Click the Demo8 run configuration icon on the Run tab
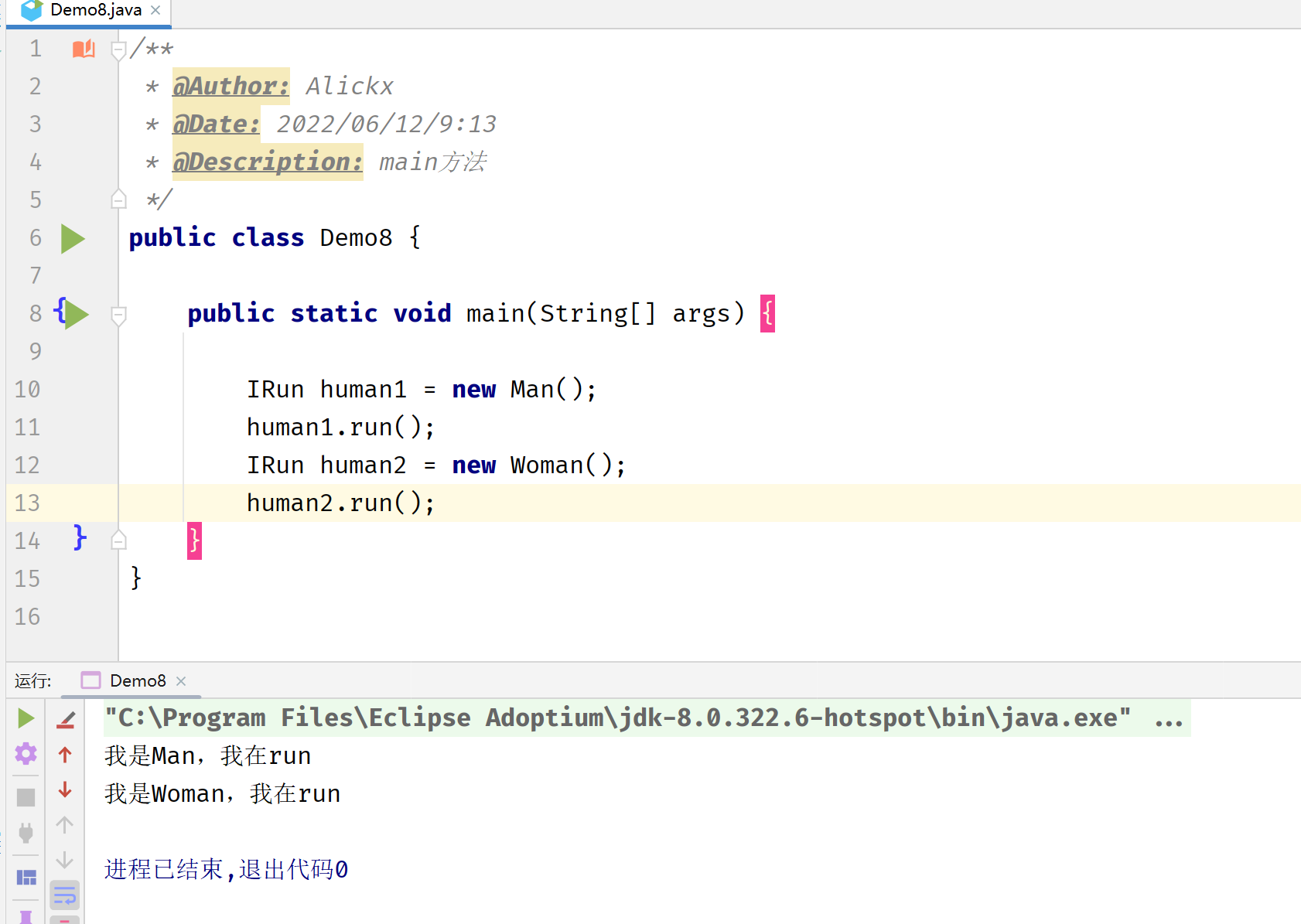 point(90,680)
